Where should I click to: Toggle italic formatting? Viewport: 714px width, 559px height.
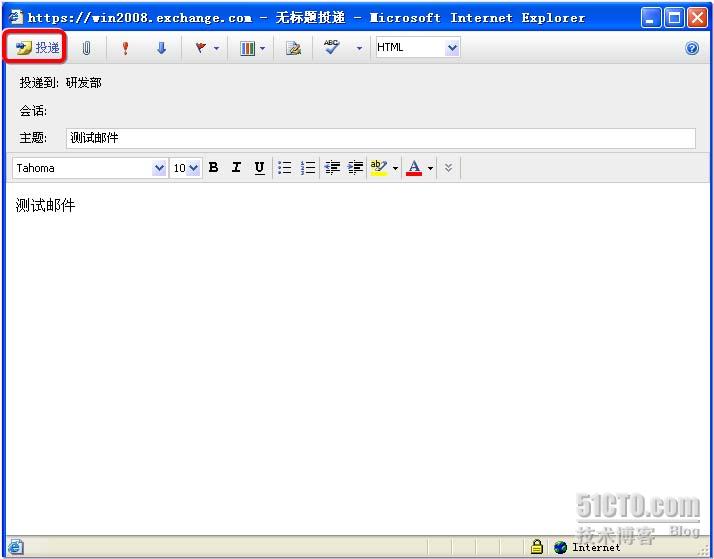[236, 168]
